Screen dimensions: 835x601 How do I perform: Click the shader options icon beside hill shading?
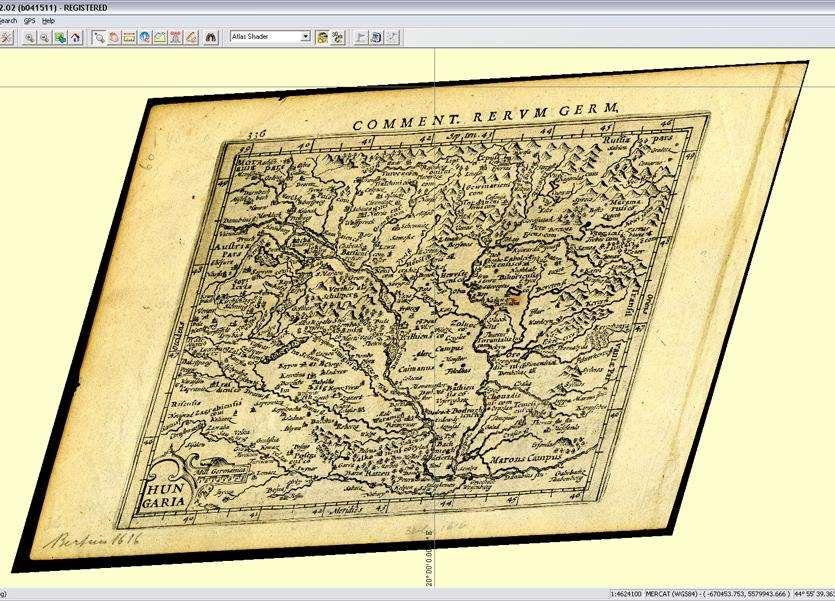pos(337,37)
